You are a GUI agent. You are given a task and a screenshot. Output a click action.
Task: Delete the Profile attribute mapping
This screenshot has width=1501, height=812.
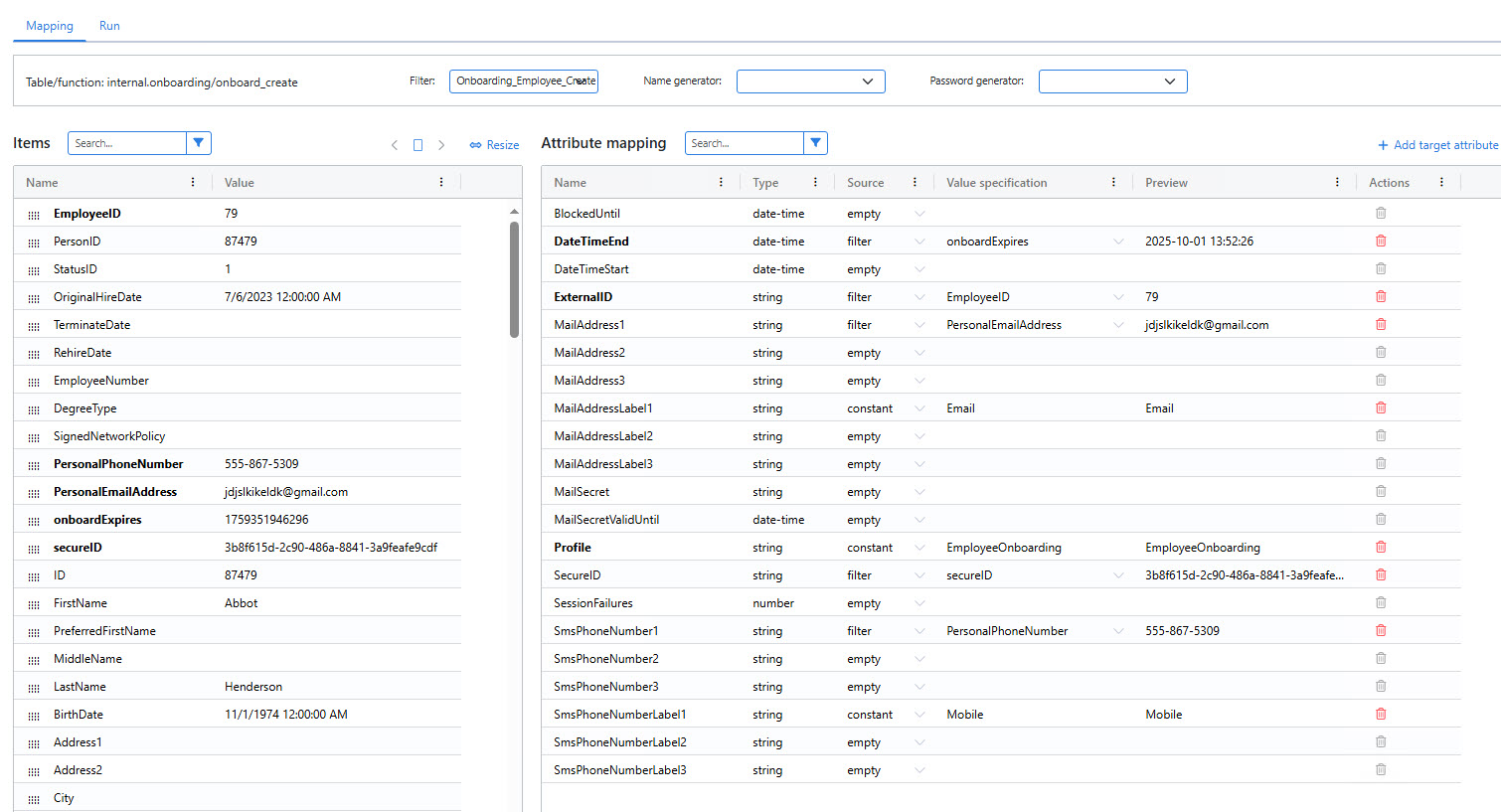point(1380,547)
